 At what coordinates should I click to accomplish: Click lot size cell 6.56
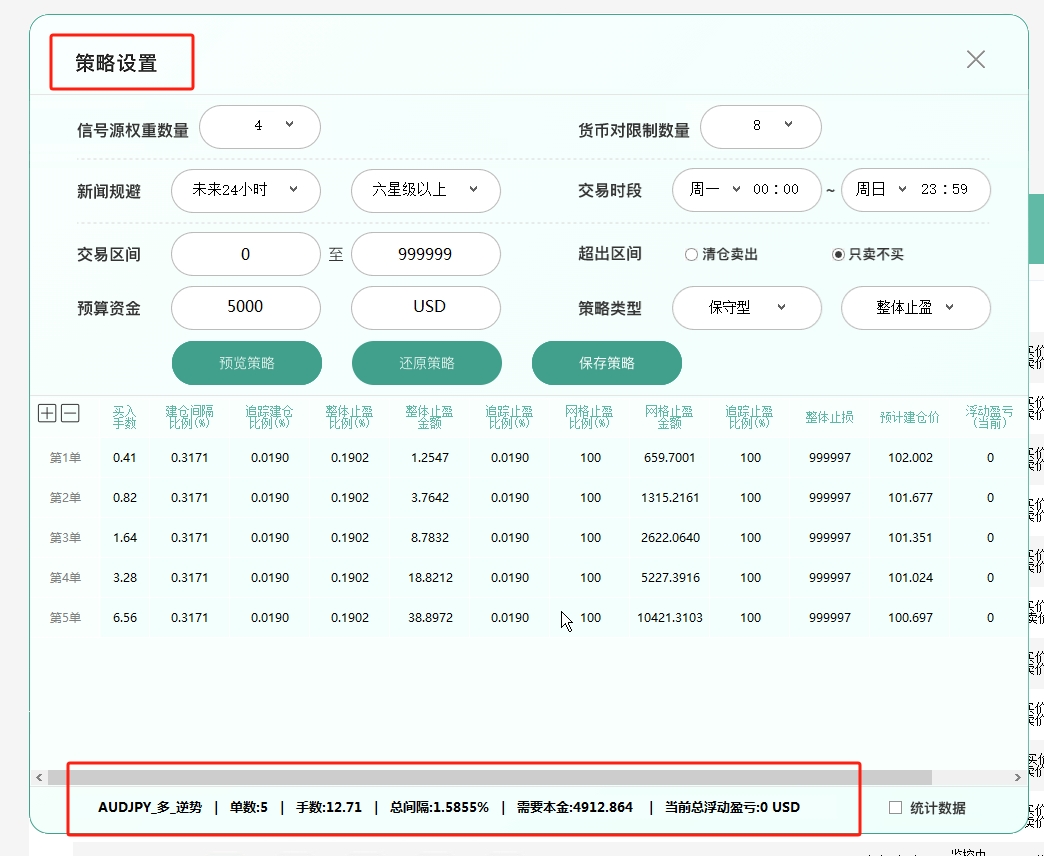coord(125,618)
